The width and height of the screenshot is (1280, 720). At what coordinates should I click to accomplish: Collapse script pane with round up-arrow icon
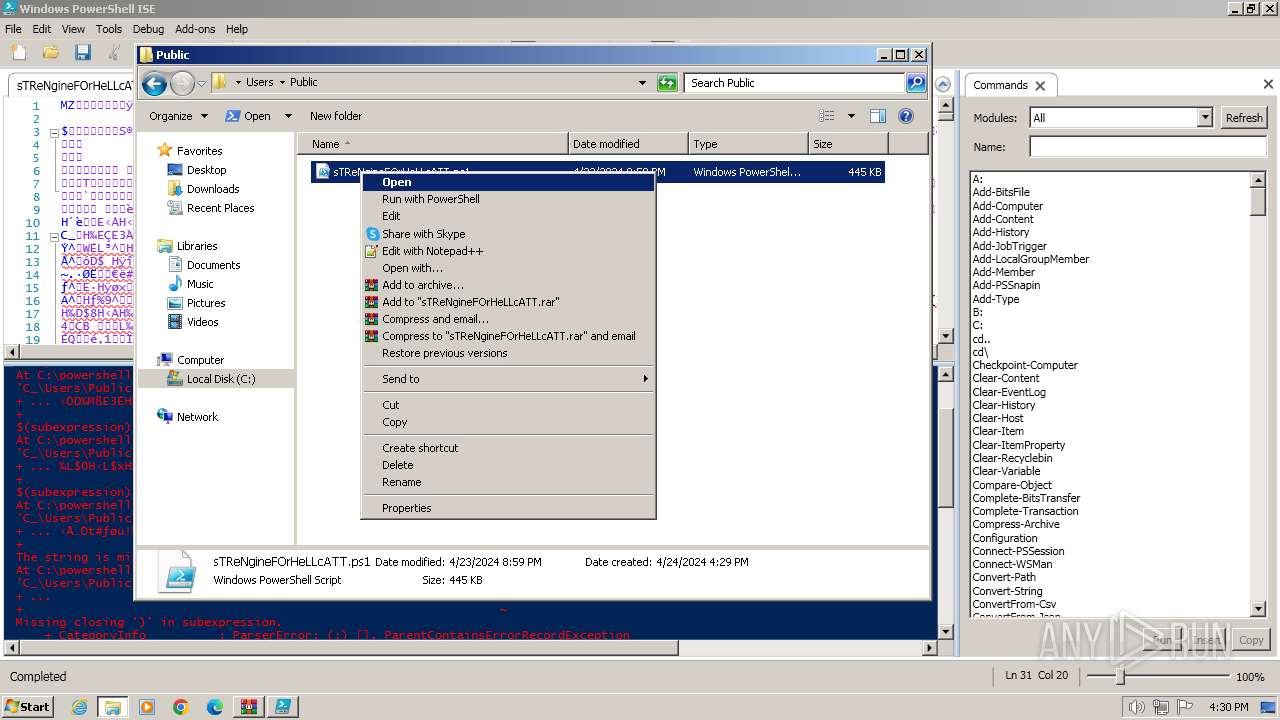point(943,84)
